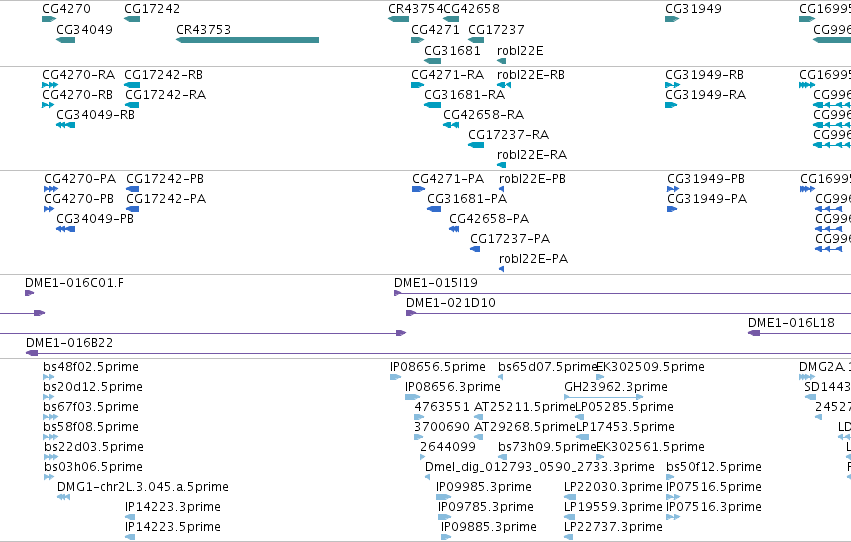
Task: Select transcript CG31949-RB
Action: pyautogui.click(x=672, y=85)
